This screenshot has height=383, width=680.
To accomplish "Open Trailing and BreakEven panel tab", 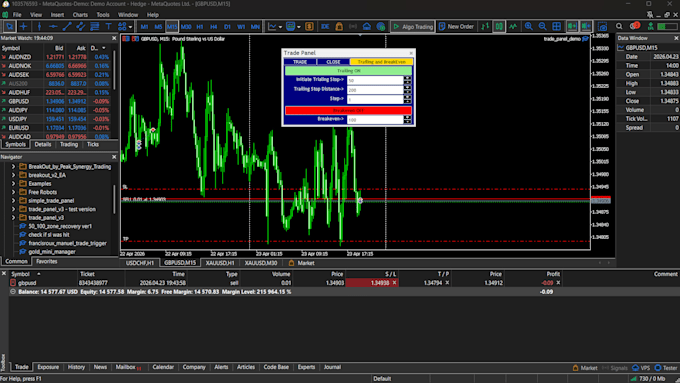I will 381,62.
